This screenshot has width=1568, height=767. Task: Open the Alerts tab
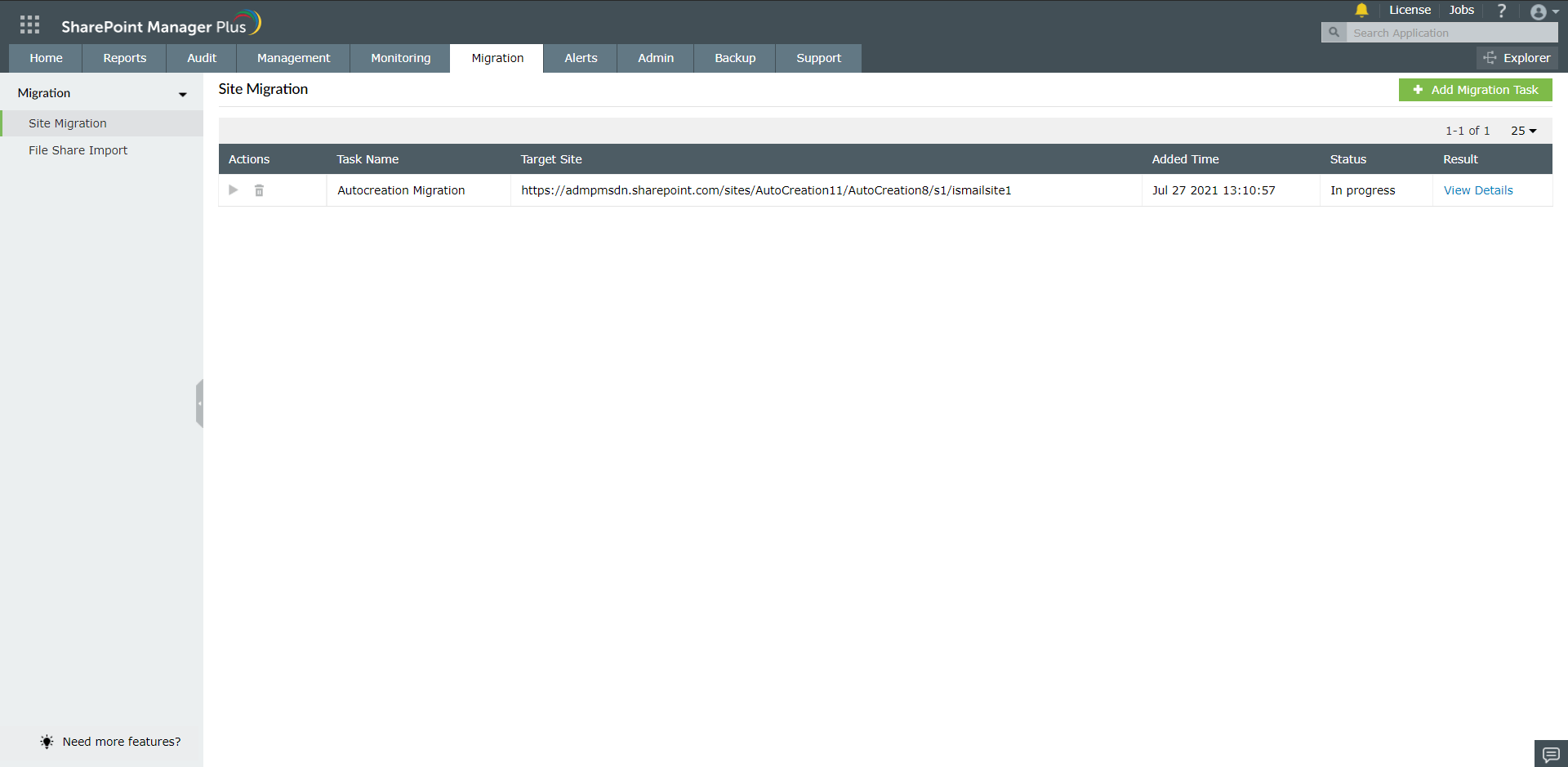pos(581,58)
